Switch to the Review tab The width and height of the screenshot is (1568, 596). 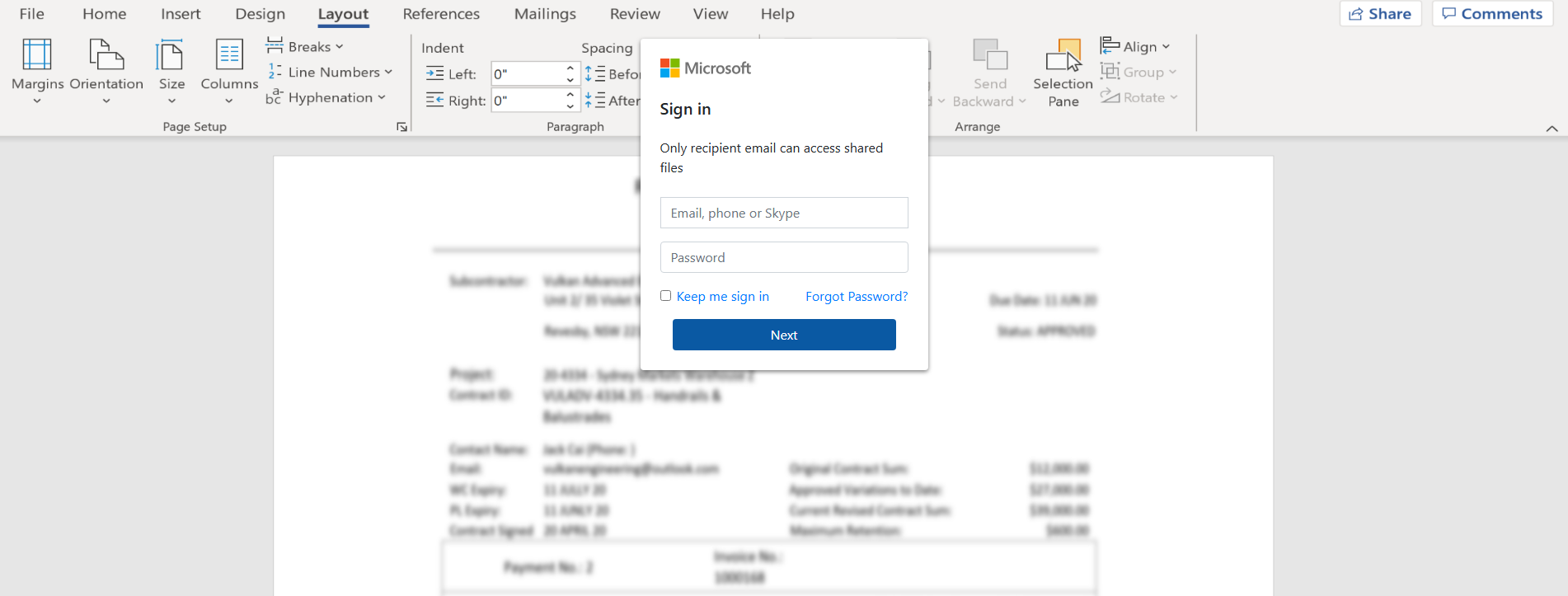click(x=635, y=14)
